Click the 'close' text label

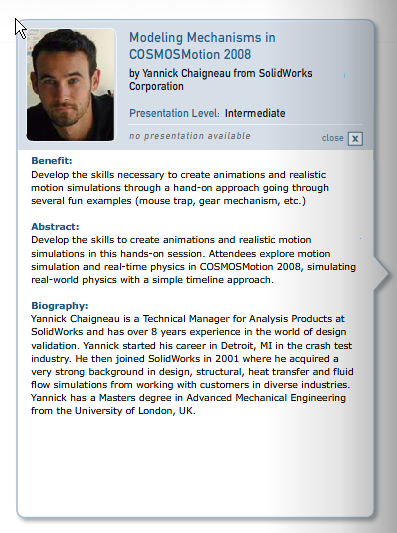[332, 138]
